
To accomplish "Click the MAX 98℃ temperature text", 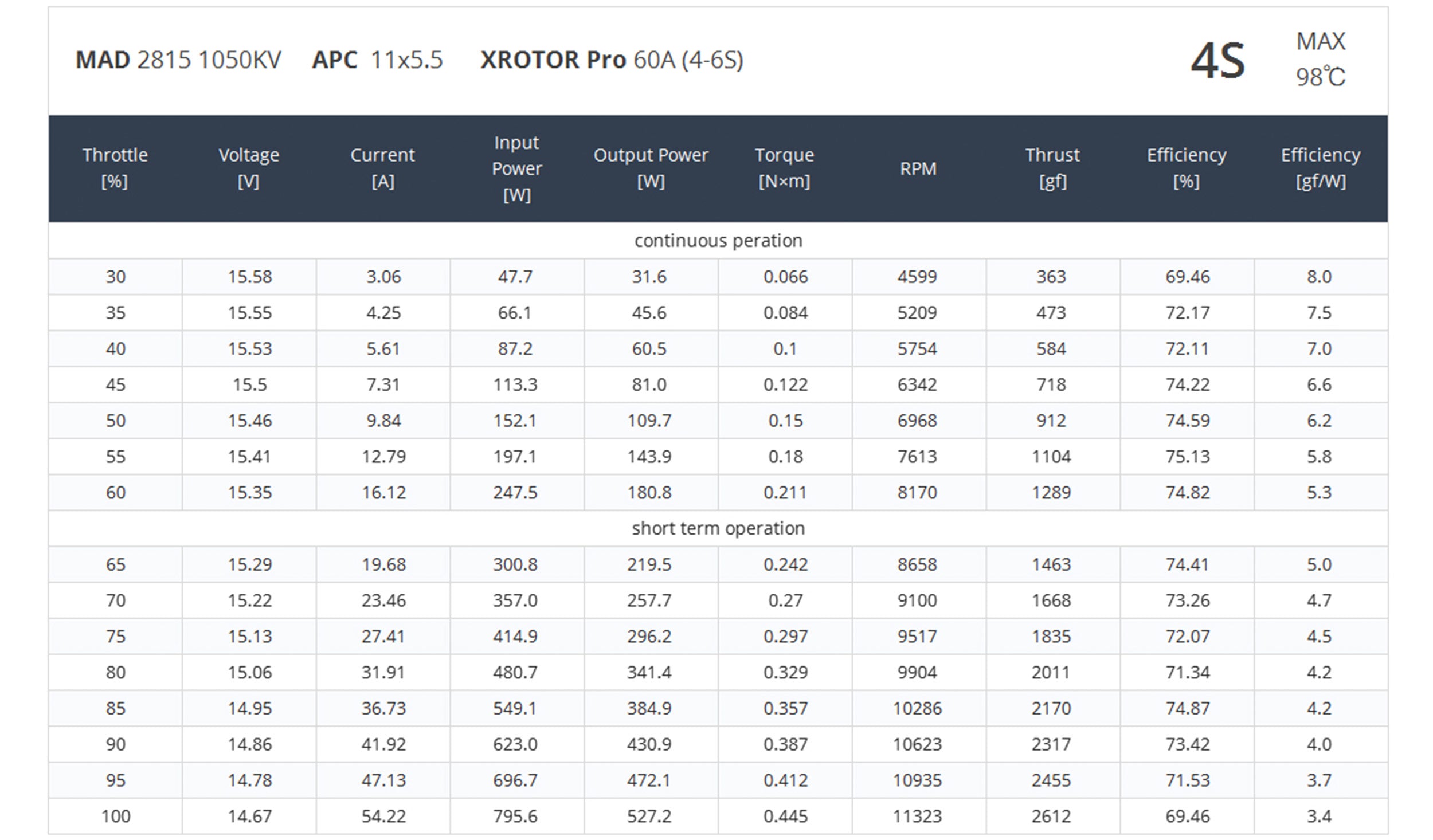I will (x=1320, y=60).
